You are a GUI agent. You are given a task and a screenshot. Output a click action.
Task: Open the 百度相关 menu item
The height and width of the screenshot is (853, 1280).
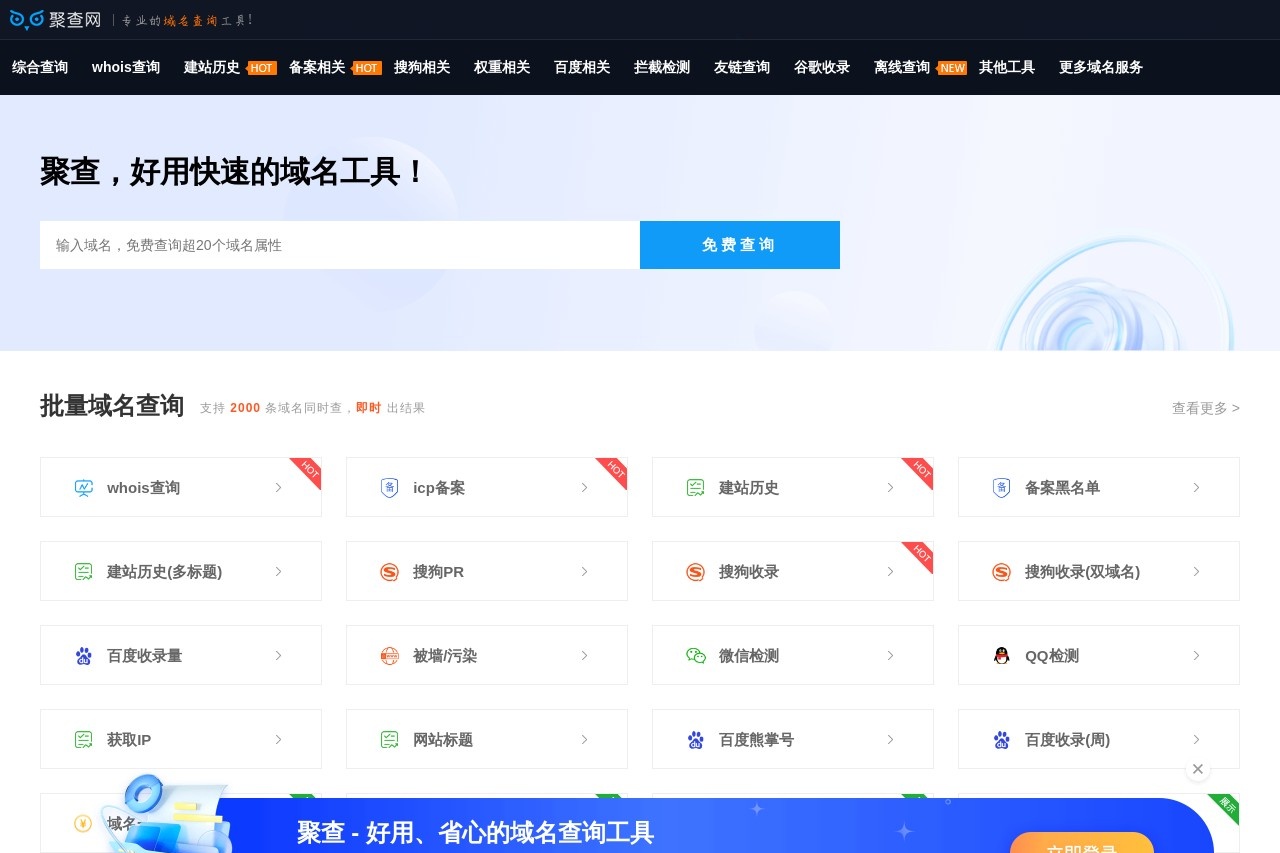[582, 67]
